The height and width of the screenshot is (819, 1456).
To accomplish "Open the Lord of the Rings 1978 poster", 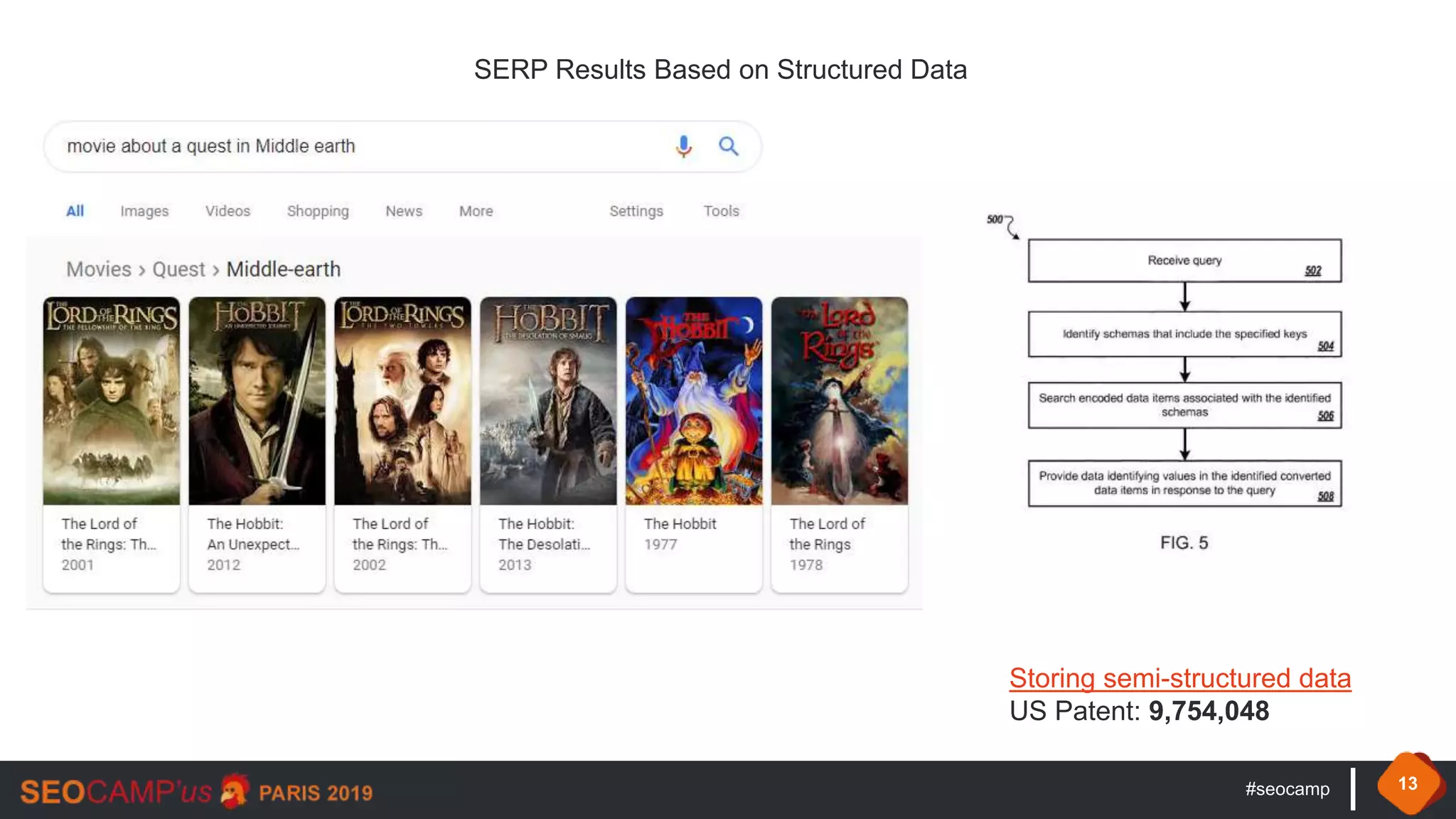I will [840, 401].
